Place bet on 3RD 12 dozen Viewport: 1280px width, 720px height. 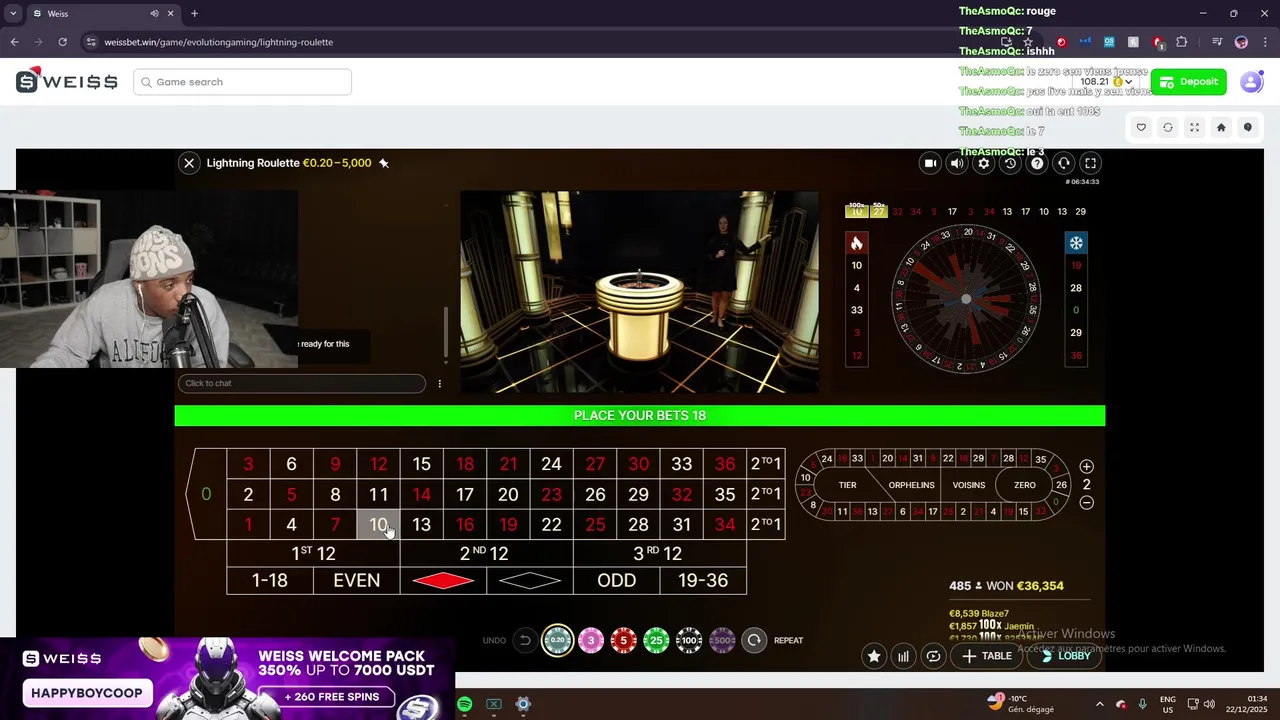click(x=659, y=553)
